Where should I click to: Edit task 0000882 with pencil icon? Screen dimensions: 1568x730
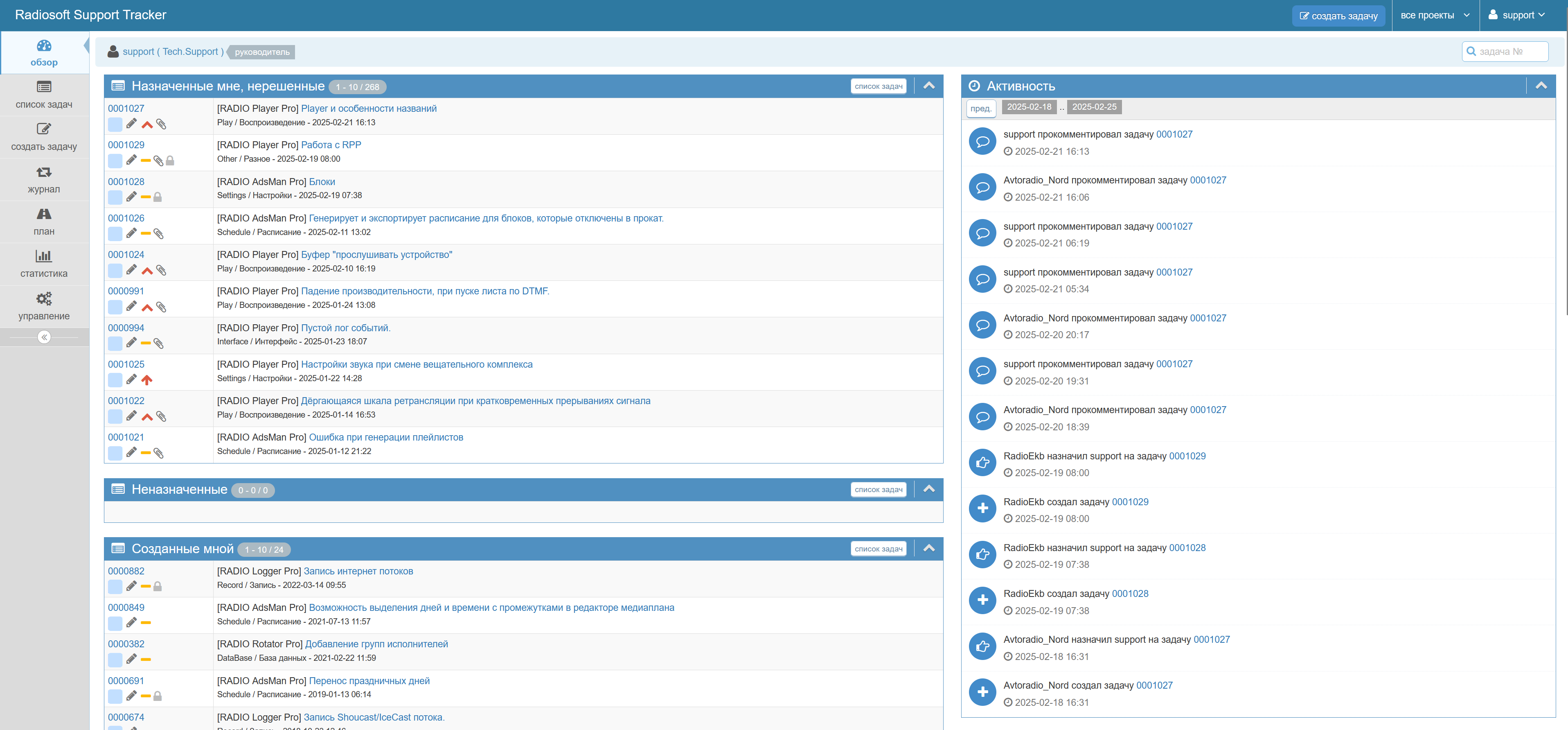[x=131, y=586]
